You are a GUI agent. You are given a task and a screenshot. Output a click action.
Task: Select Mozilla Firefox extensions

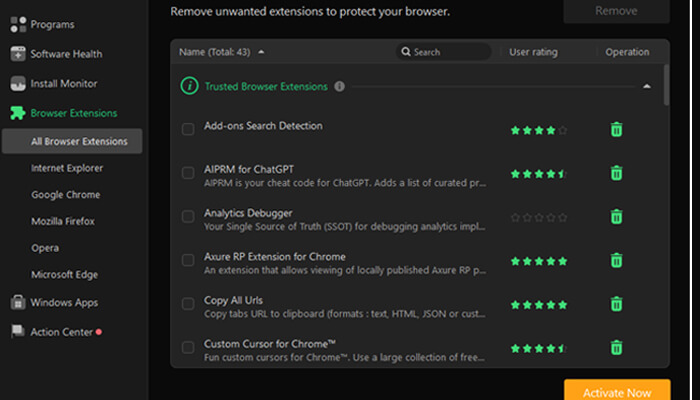tap(63, 221)
